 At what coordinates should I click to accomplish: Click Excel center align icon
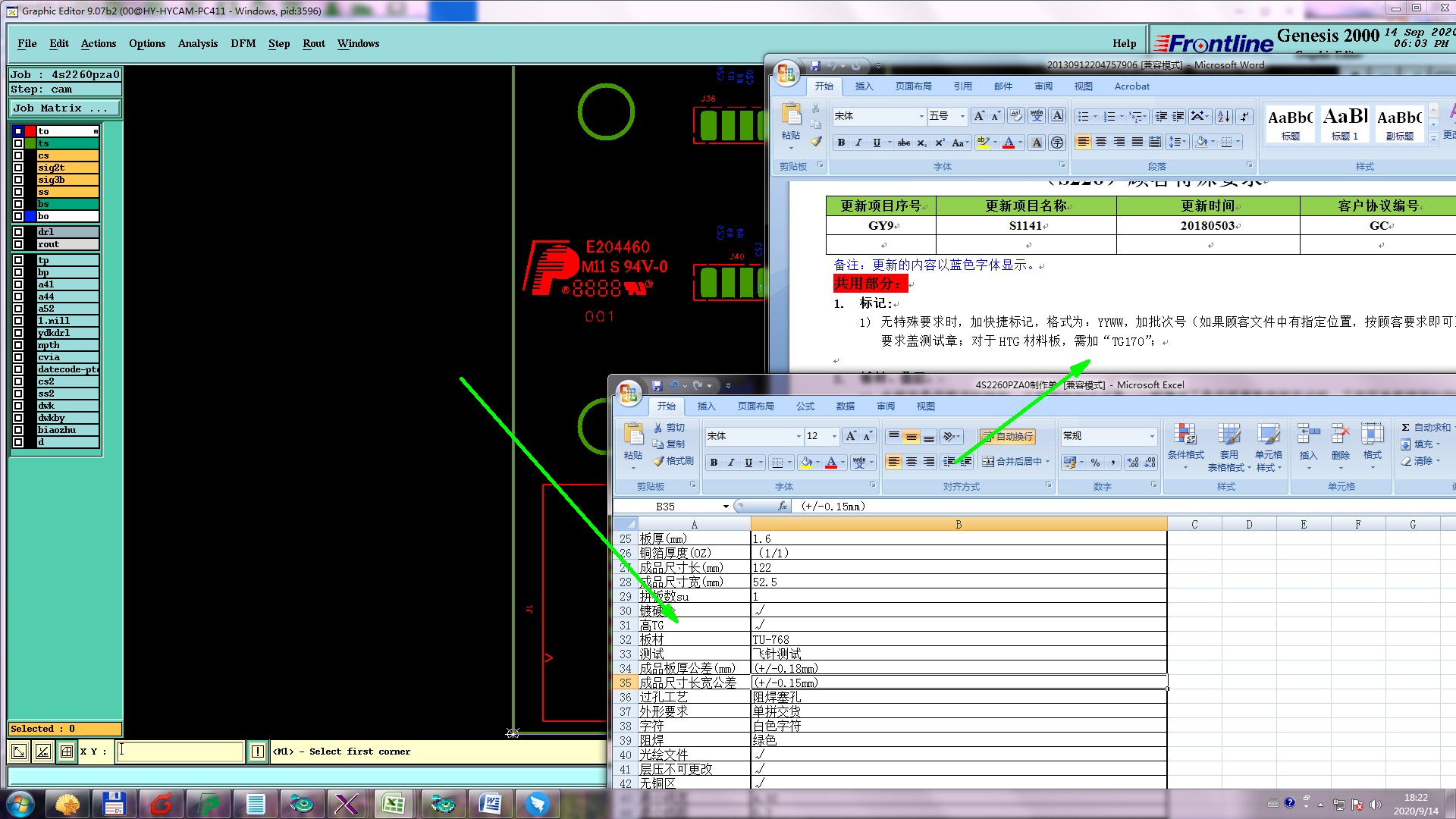(912, 462)
